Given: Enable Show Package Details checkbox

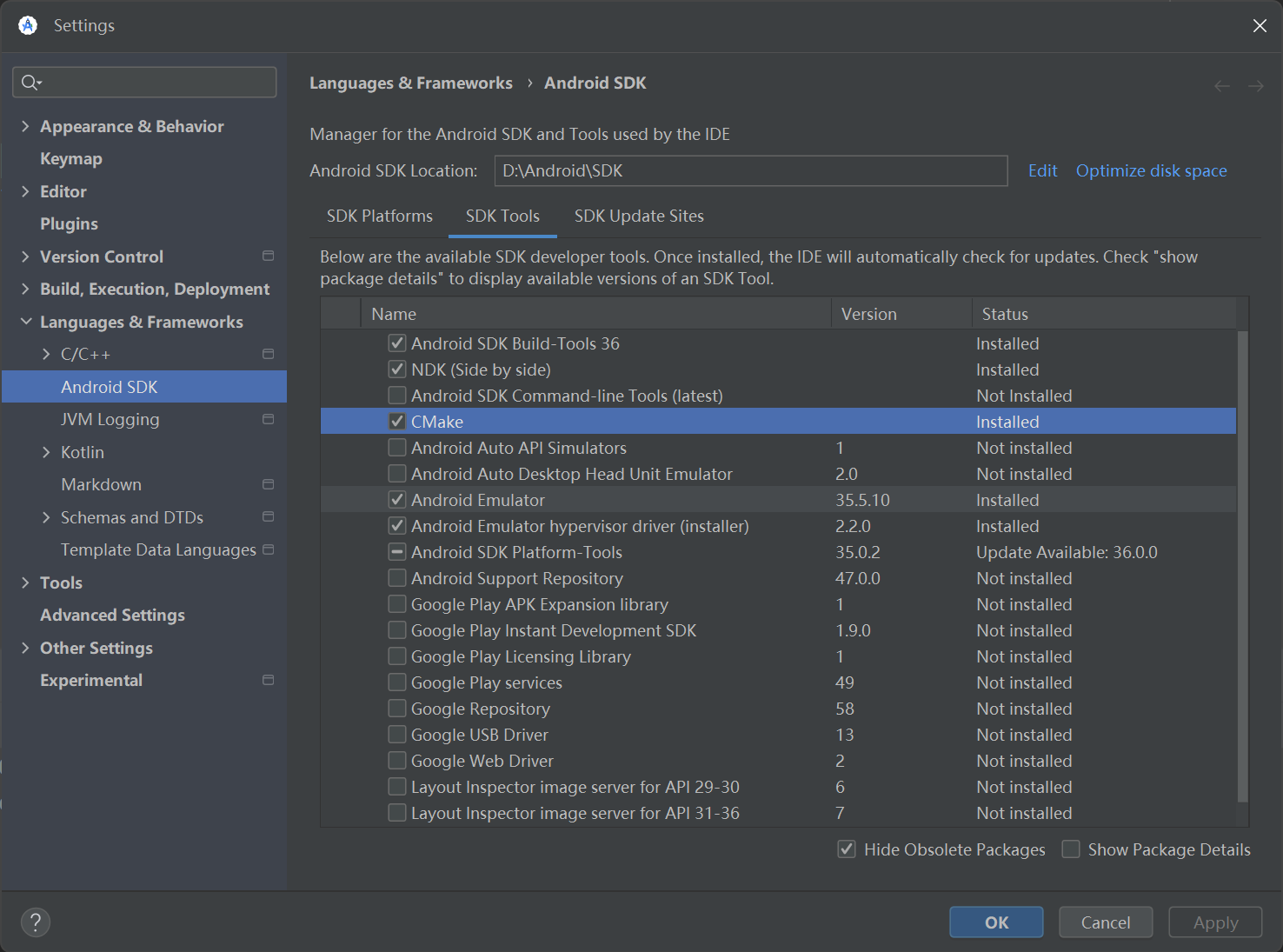Looking at the screenshot, I should [1071, 849].
